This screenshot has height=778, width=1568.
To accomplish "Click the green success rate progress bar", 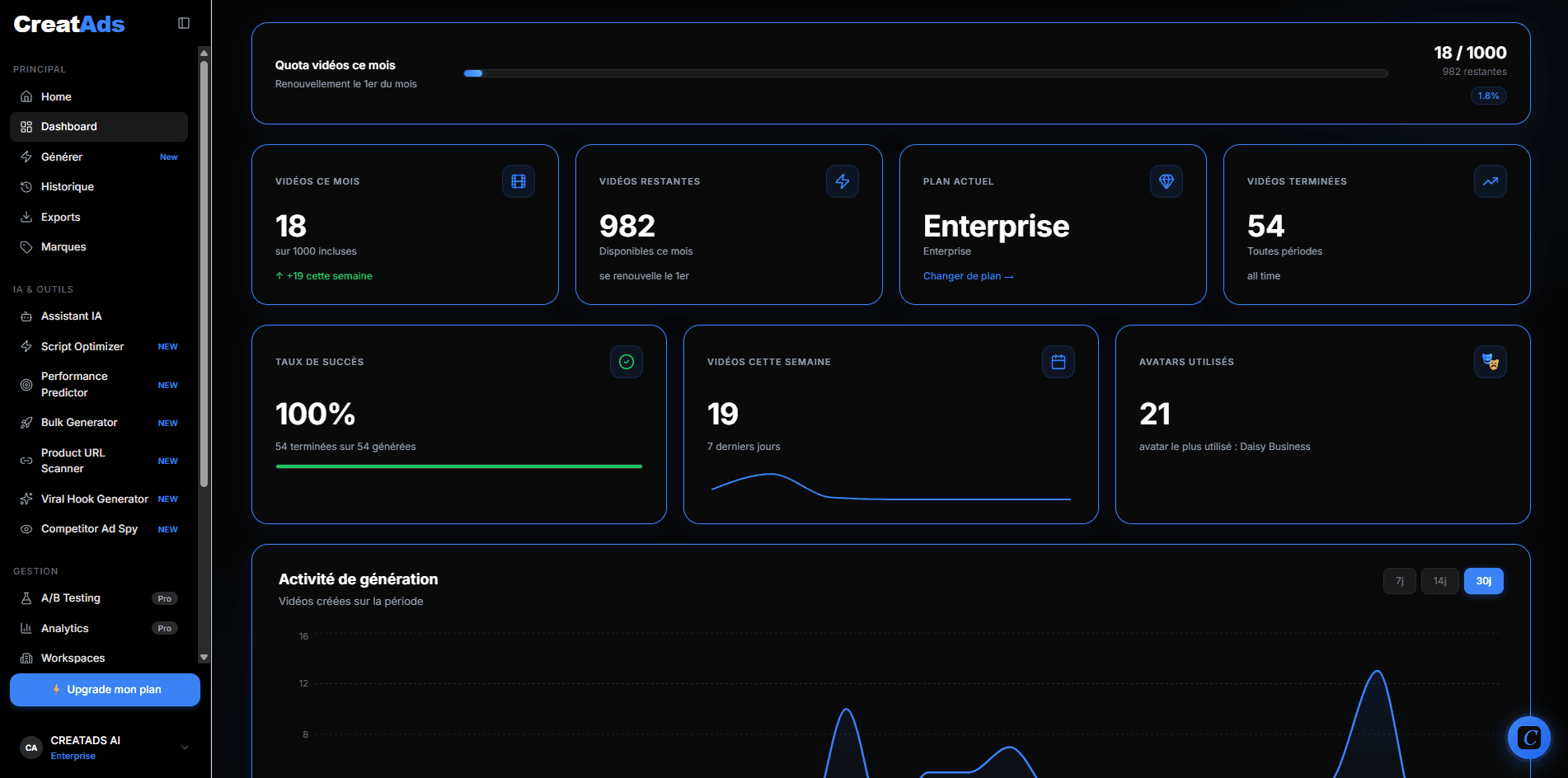I will (x=458, y=466).
